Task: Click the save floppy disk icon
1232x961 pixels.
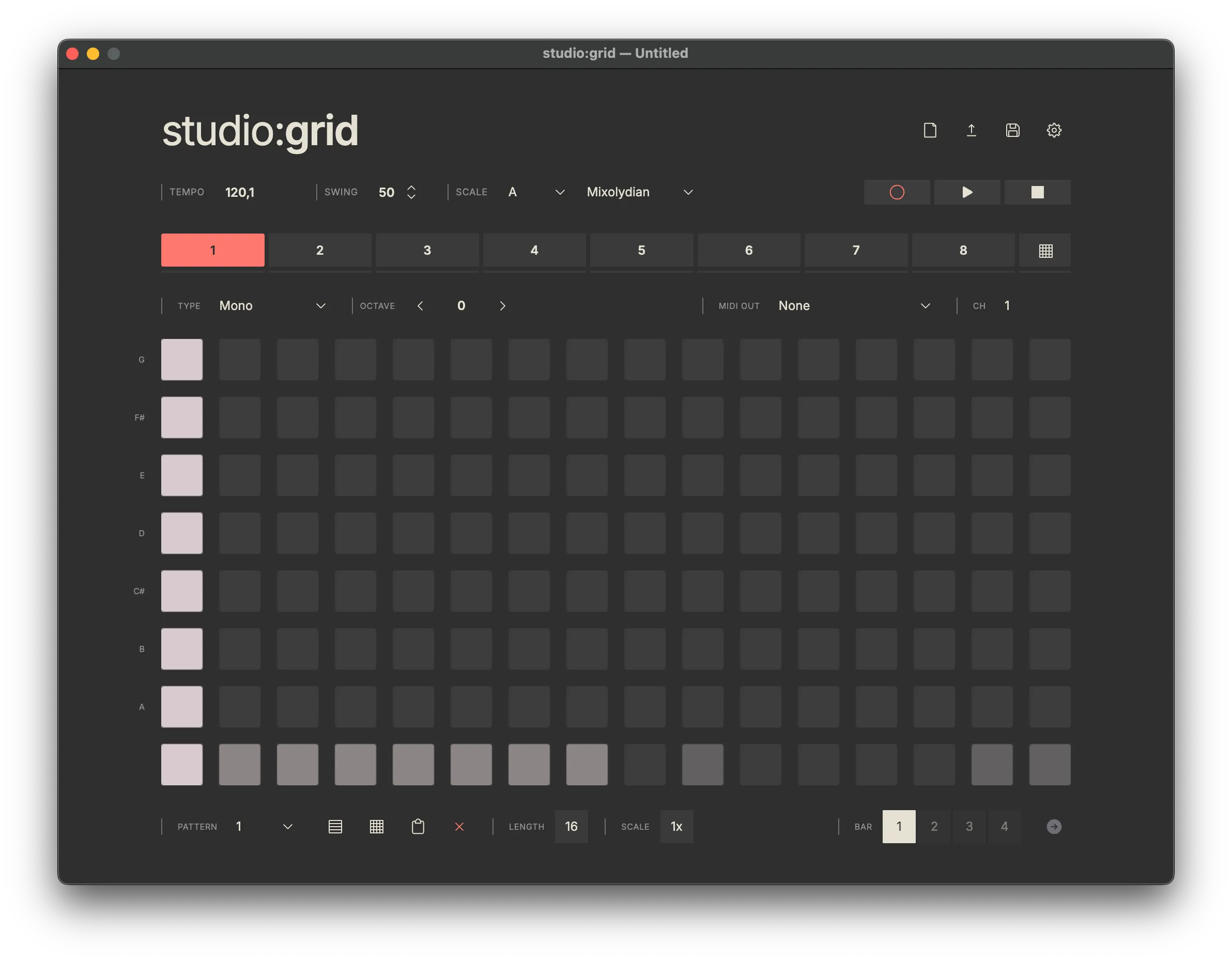Action: (x=1012, y=130)
